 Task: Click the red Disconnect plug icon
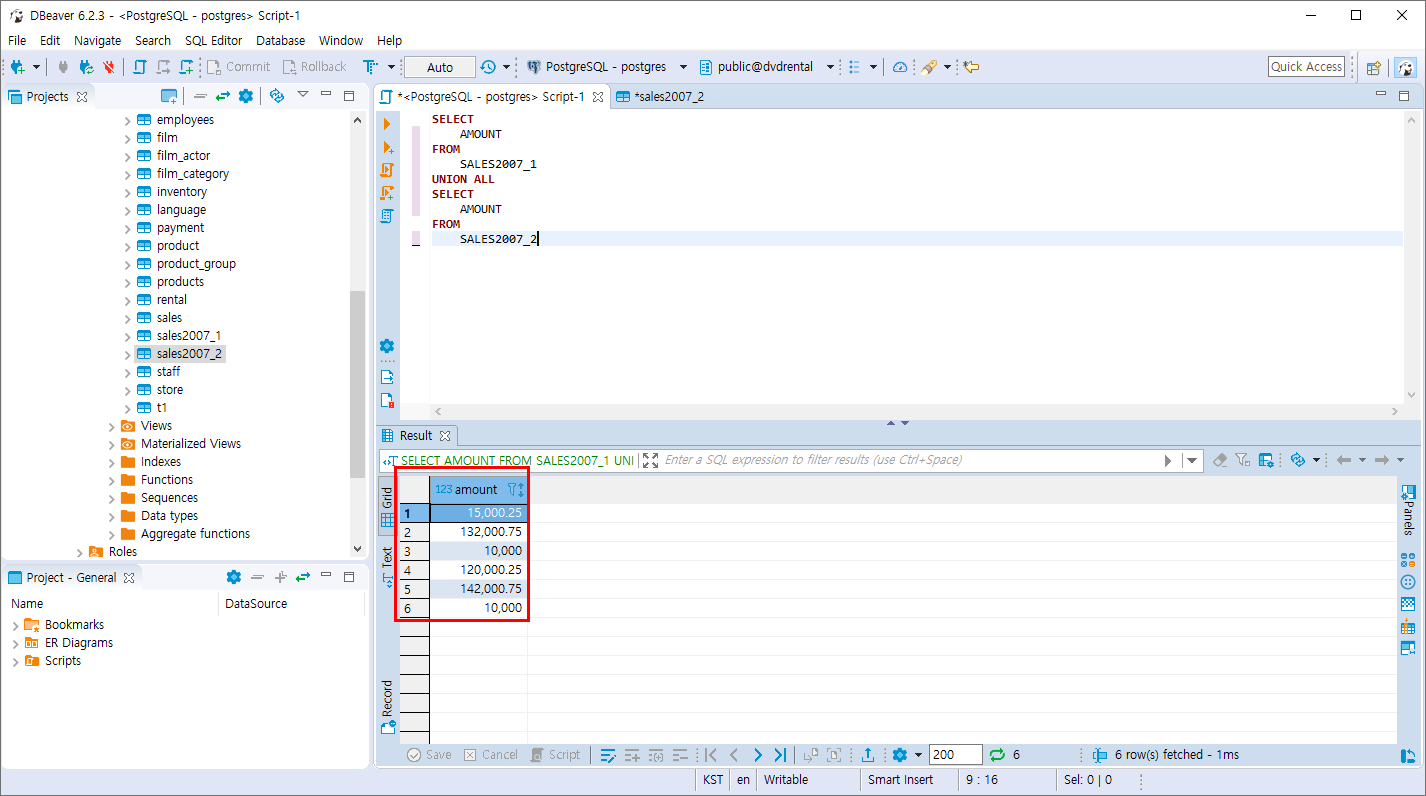coord(109,67)
